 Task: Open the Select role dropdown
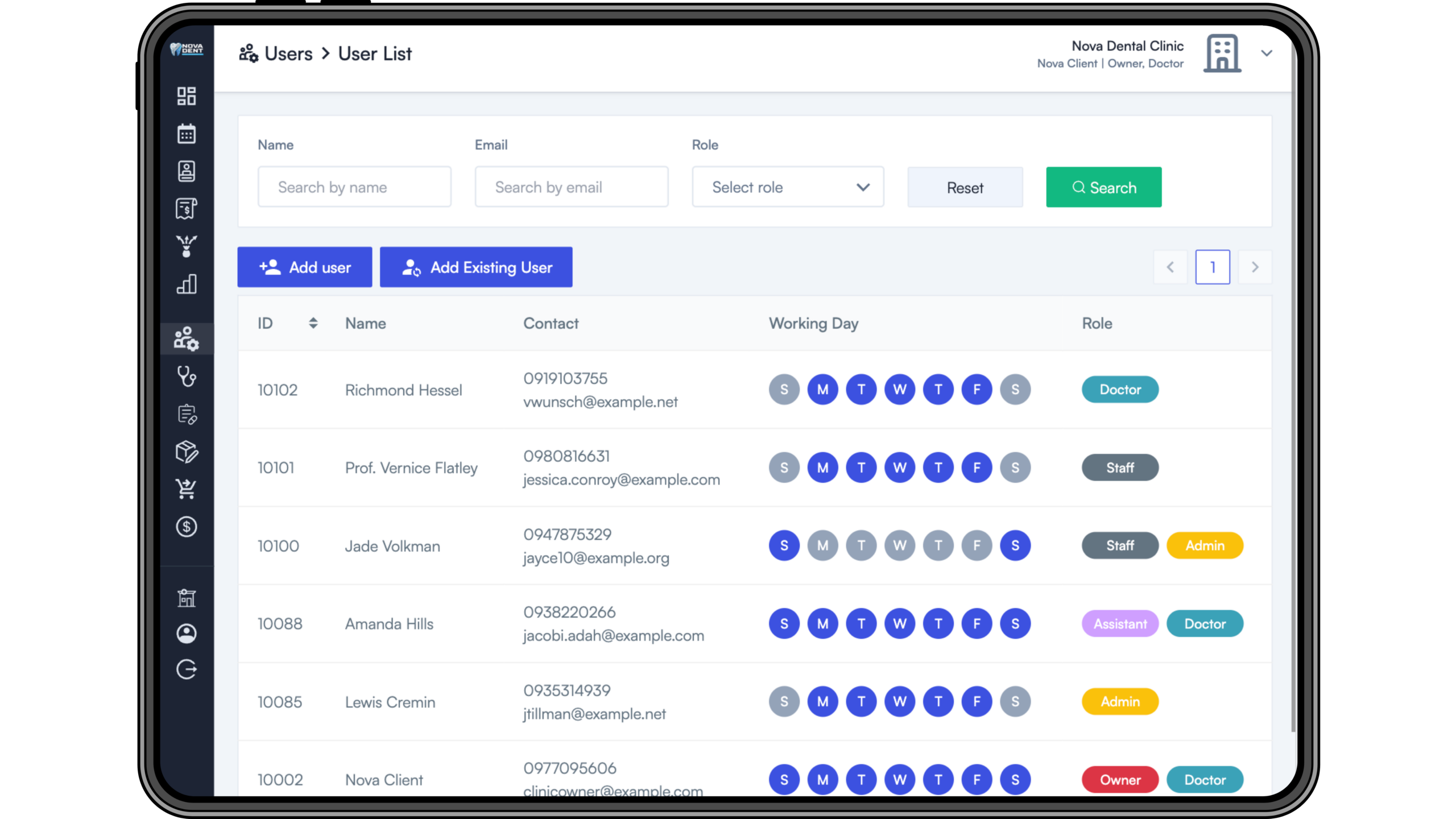point(788,187)
